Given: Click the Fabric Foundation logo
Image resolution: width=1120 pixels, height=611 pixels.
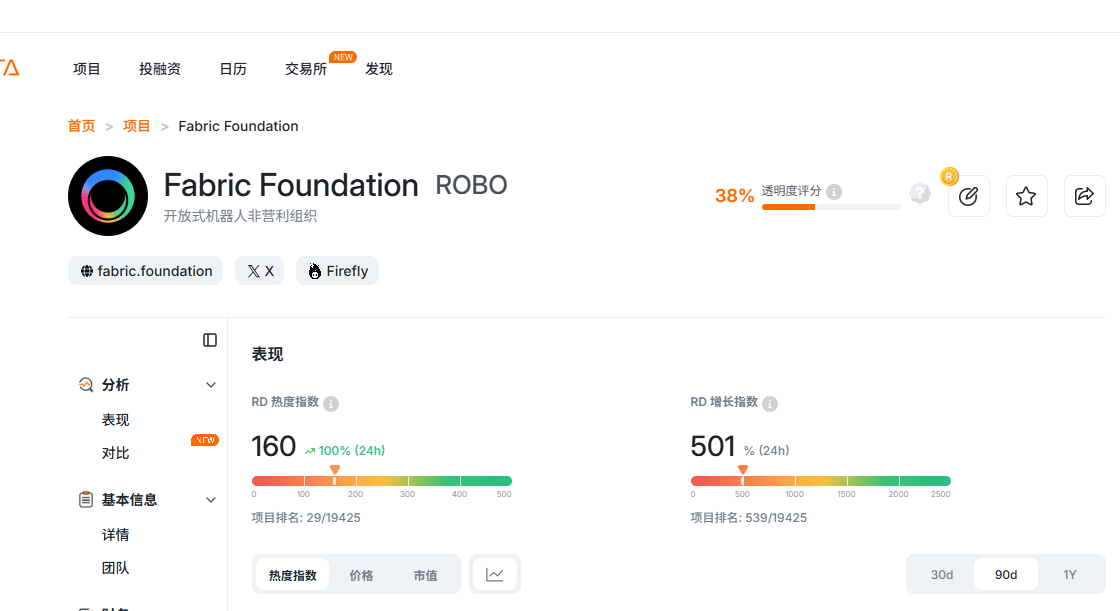Looking at the screenshot, I should (108, 196).
